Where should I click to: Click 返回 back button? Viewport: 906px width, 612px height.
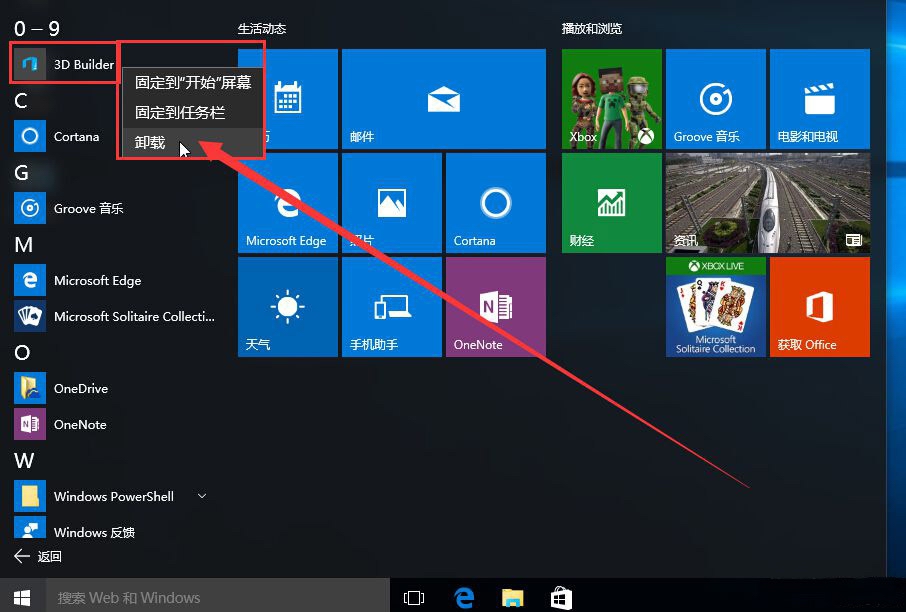pyautogui.click(x=38, y=556)
